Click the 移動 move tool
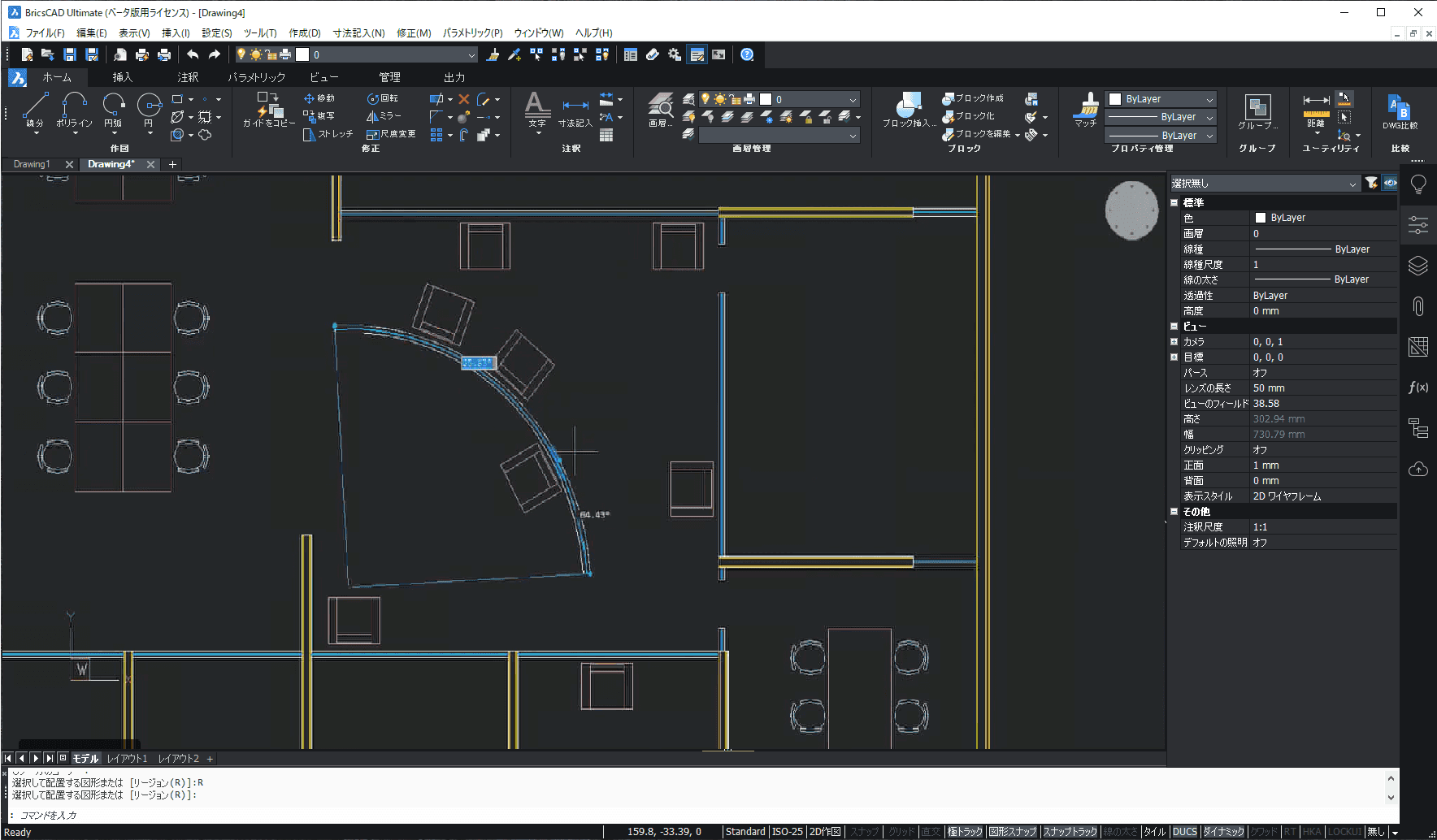This screenshot has height=840, width=1437. [319, 98]
